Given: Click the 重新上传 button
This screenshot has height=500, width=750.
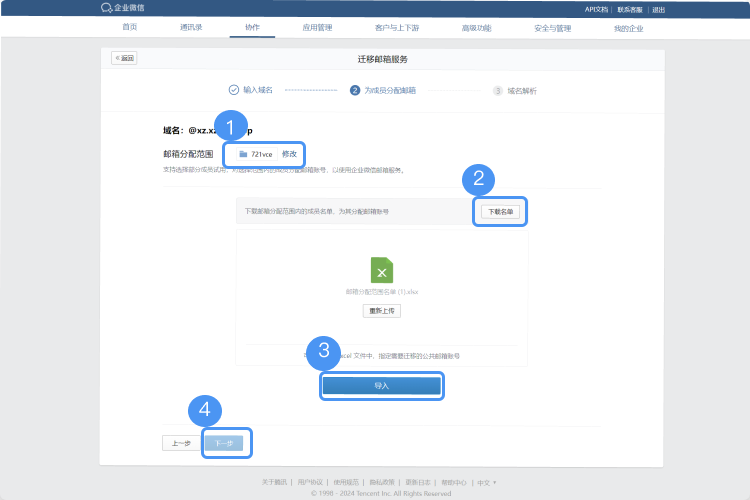Looking at the screenshot, I should (x=382, y=310).
